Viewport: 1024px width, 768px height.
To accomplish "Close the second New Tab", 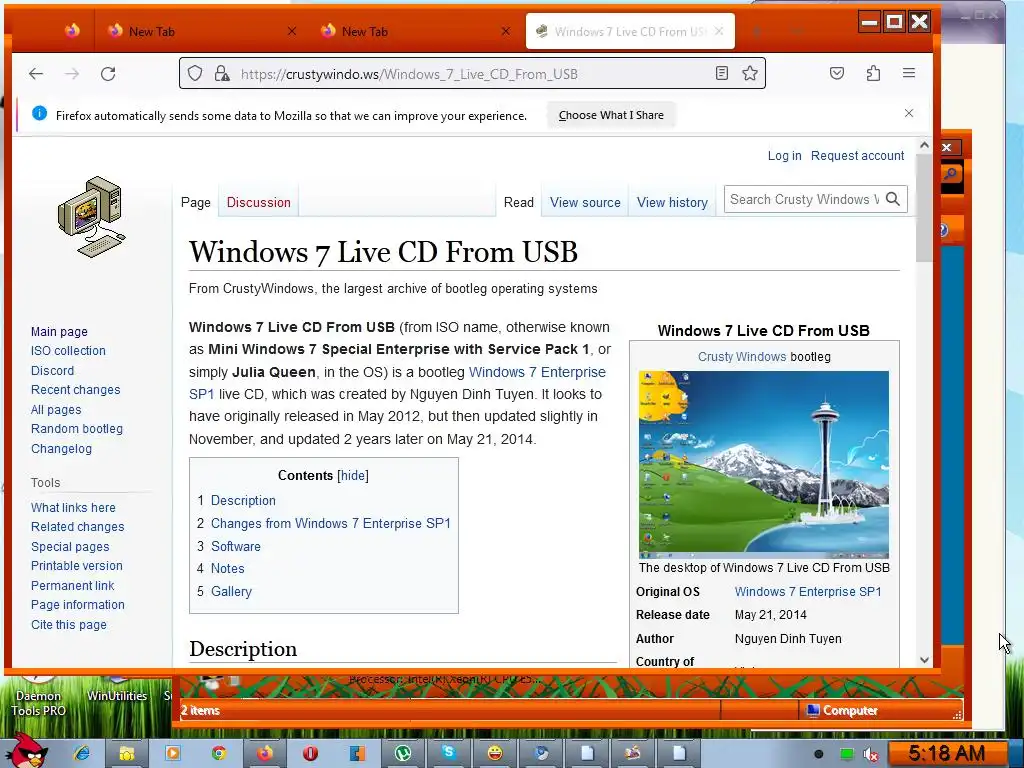I will 505,31.
